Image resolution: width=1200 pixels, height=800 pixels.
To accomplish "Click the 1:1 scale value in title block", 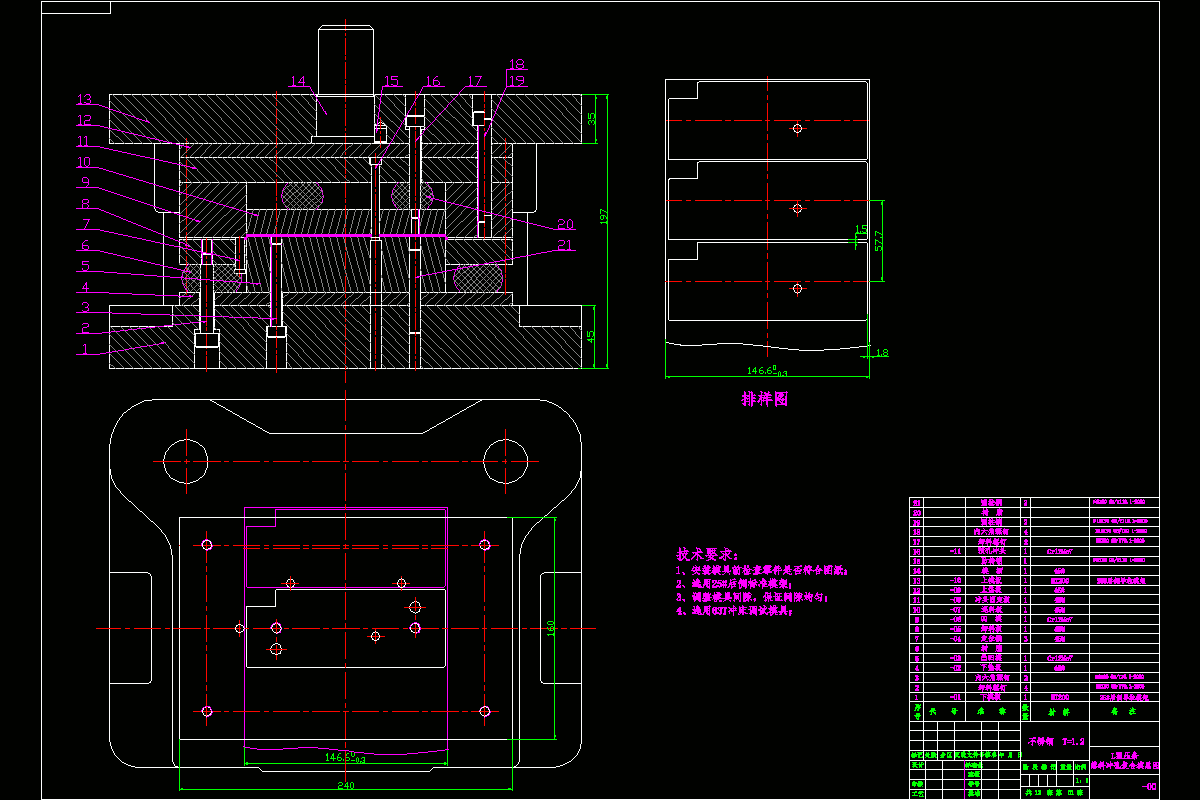I will [1082, 780].
